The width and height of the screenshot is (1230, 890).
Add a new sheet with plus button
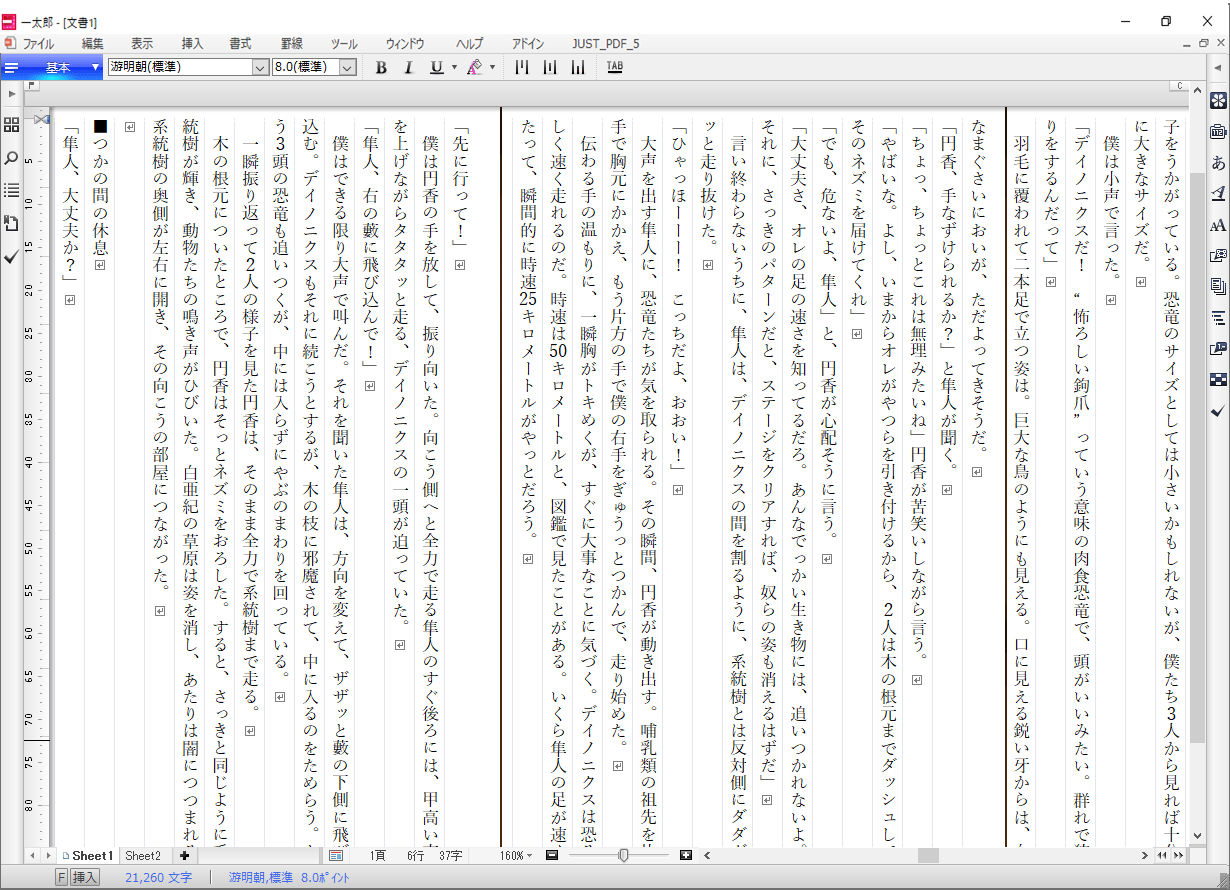(x=184, y=856)
